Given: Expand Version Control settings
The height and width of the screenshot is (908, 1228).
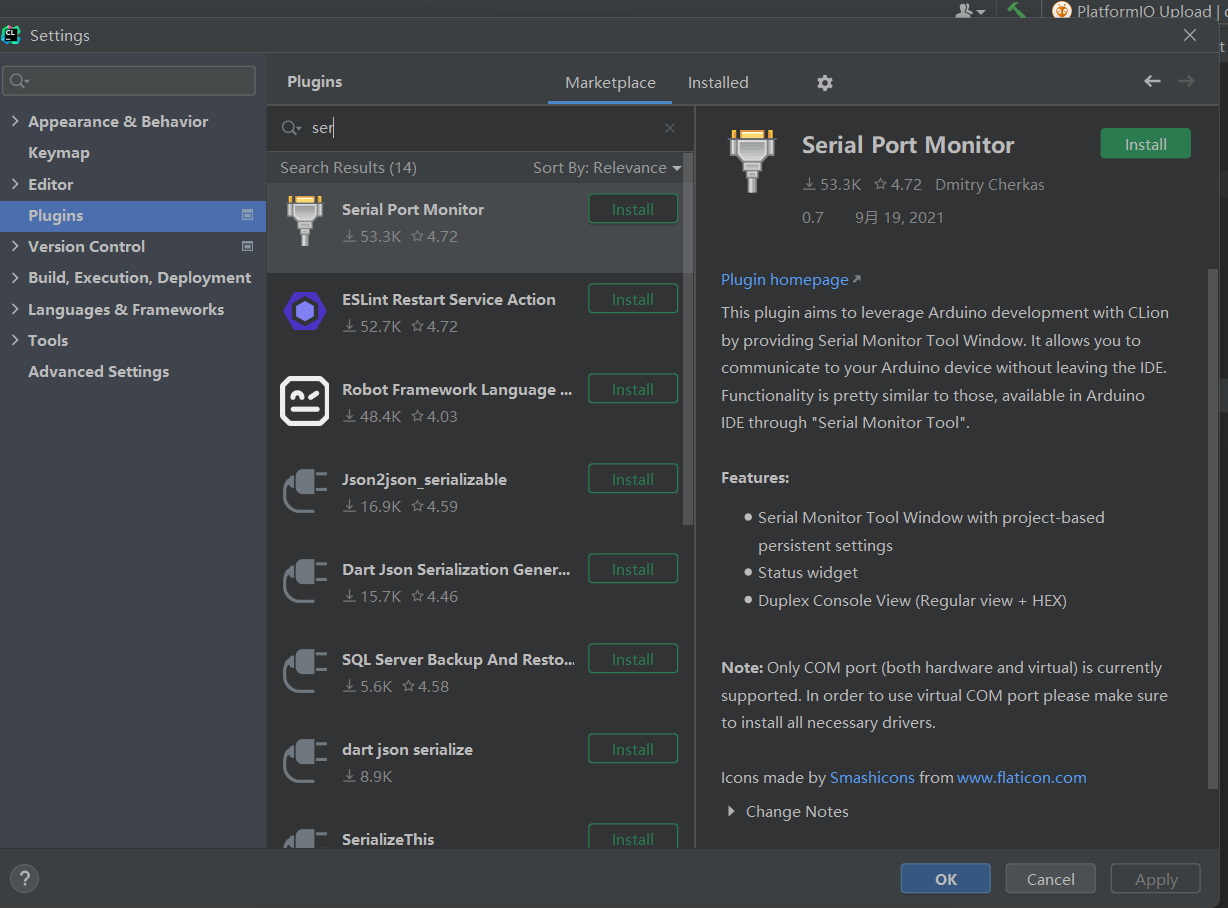Looking at the screenshot, I should 14,246.
